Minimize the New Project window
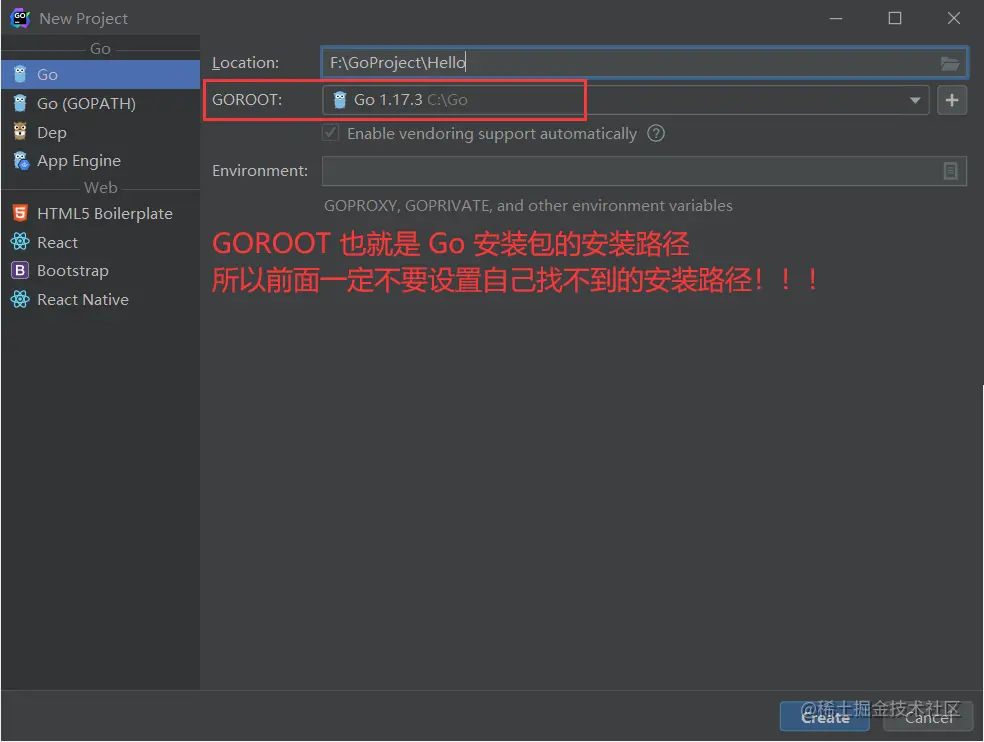 836,18
